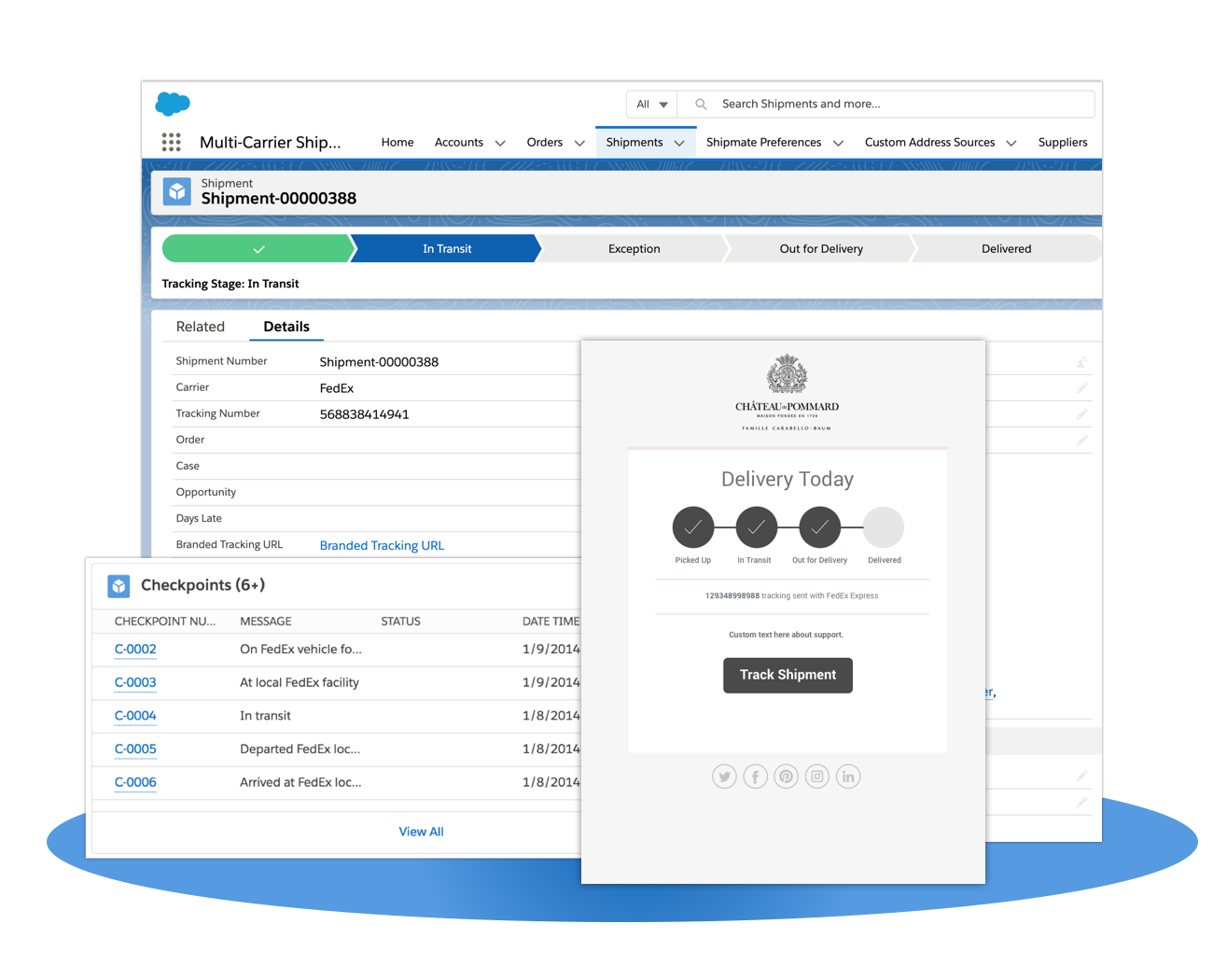Select the Delivered stage chevron
1213x980 pixels.
pos(1006,248)
